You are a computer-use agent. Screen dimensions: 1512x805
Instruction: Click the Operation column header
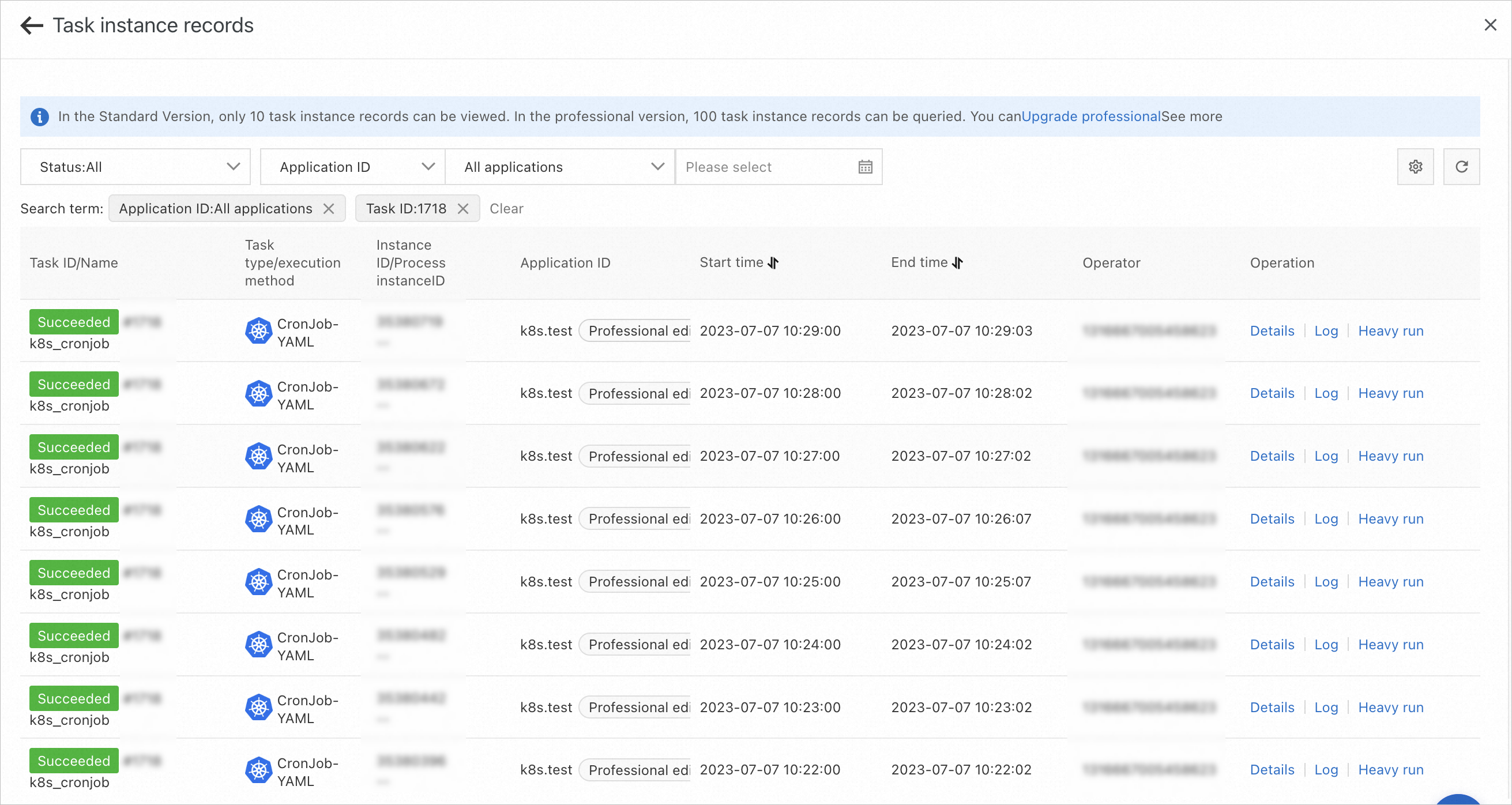[1282, 263]
